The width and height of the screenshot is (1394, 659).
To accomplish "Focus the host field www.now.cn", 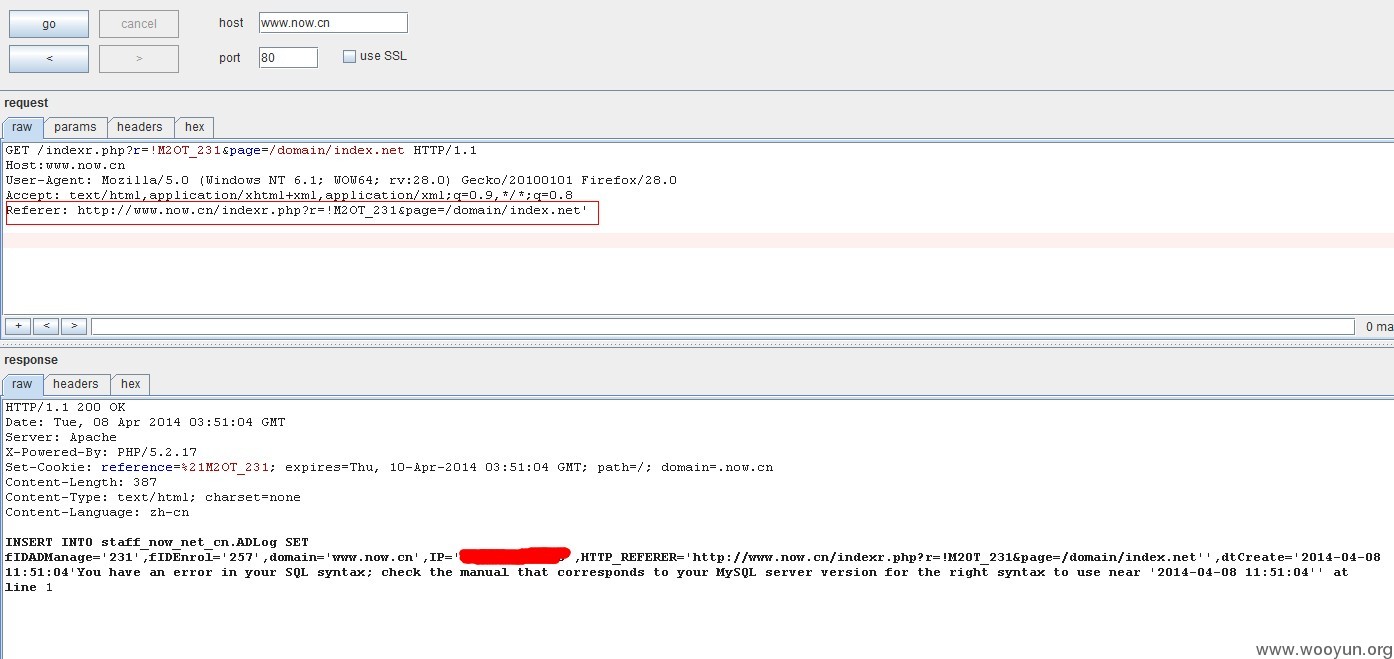I will [x=333, y=22].
